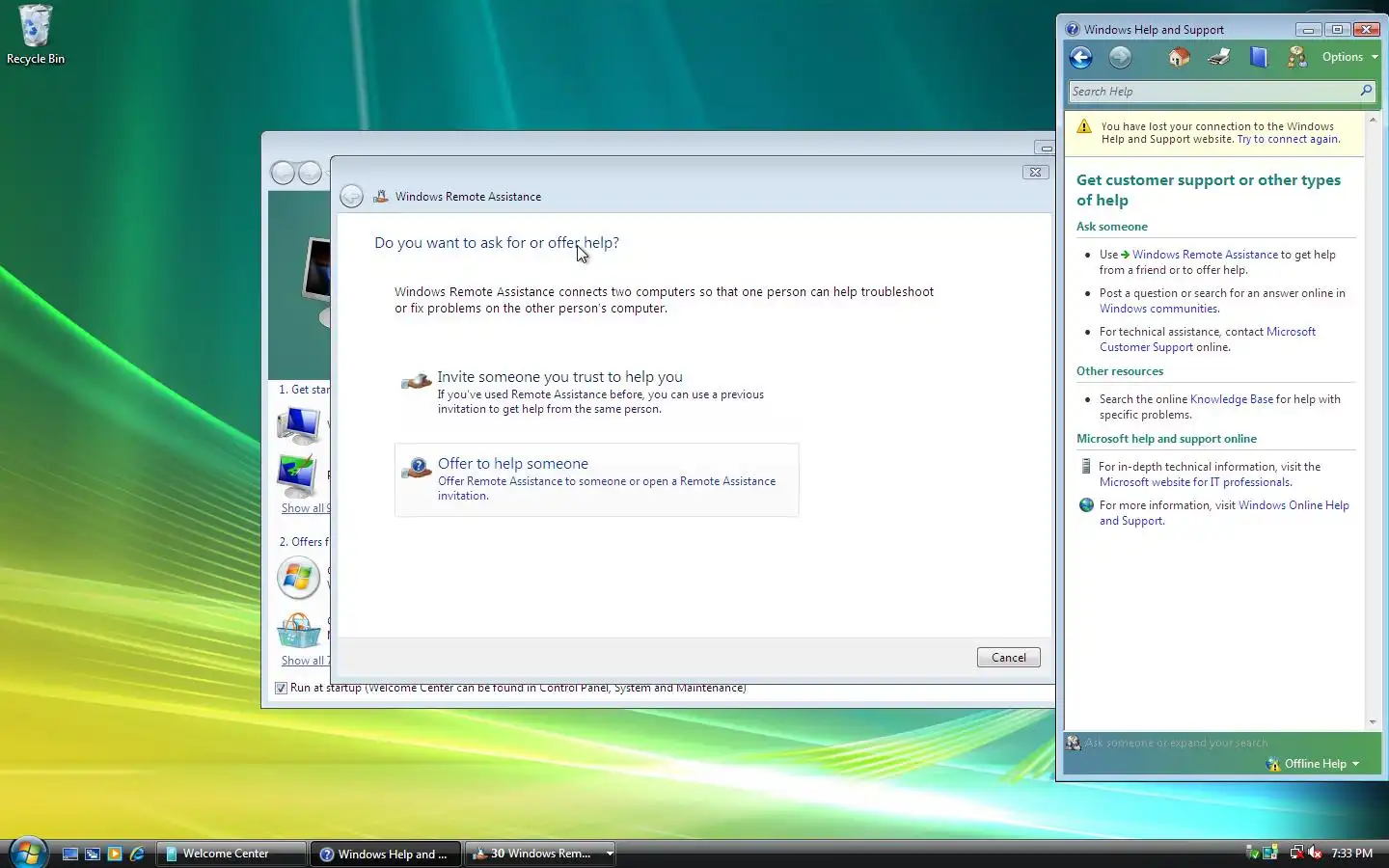Click the grayed forward arrow in Help

point(1120,58)
